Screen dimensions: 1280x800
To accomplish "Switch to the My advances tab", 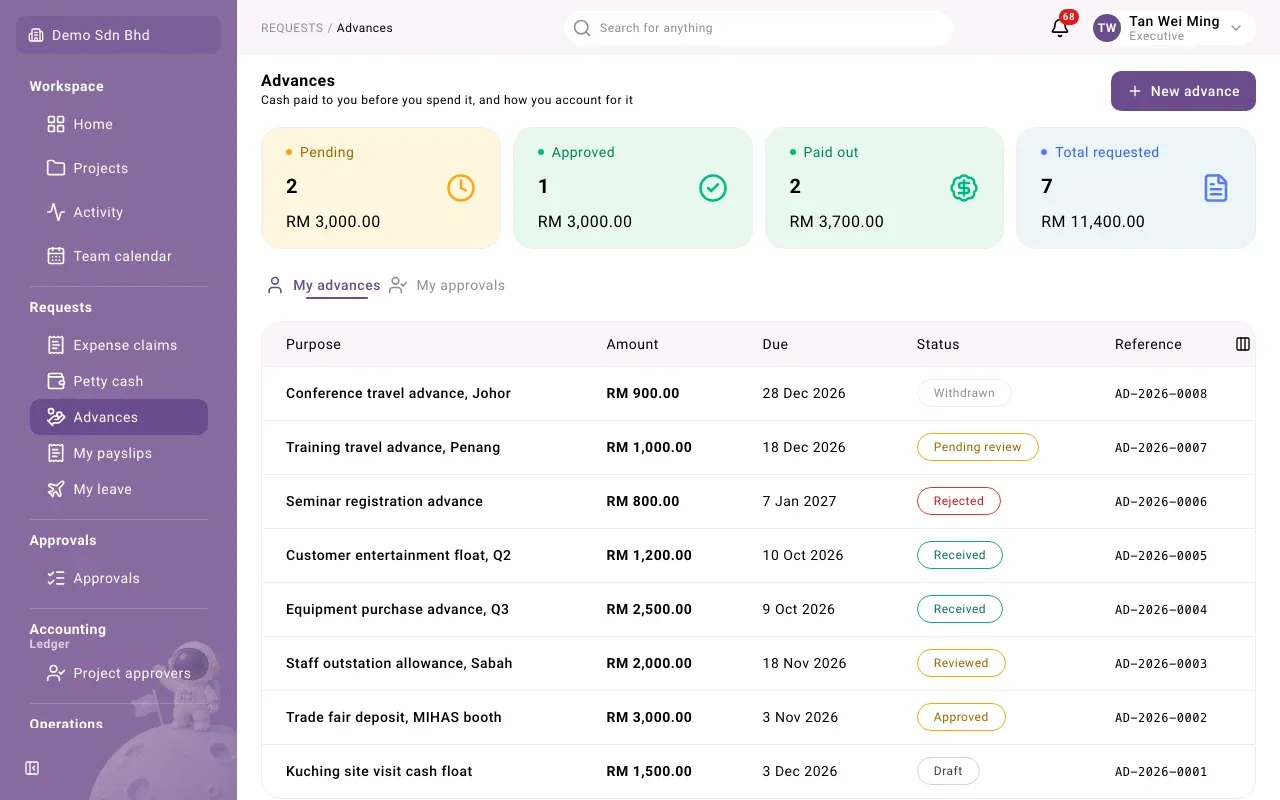I will [323, 286].
